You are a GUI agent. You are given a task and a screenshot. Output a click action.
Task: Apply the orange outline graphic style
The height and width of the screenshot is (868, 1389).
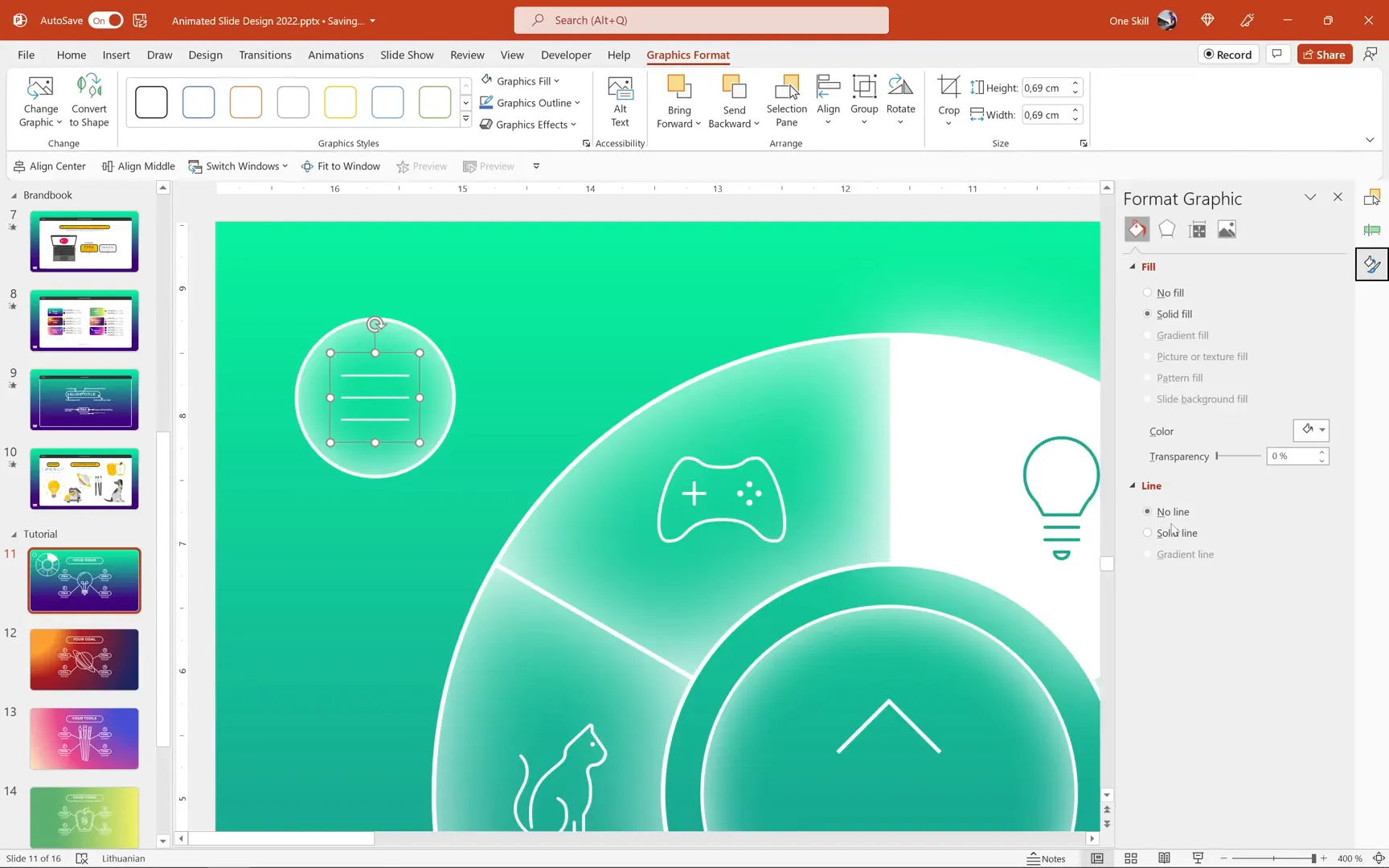(x=245, y=102)
